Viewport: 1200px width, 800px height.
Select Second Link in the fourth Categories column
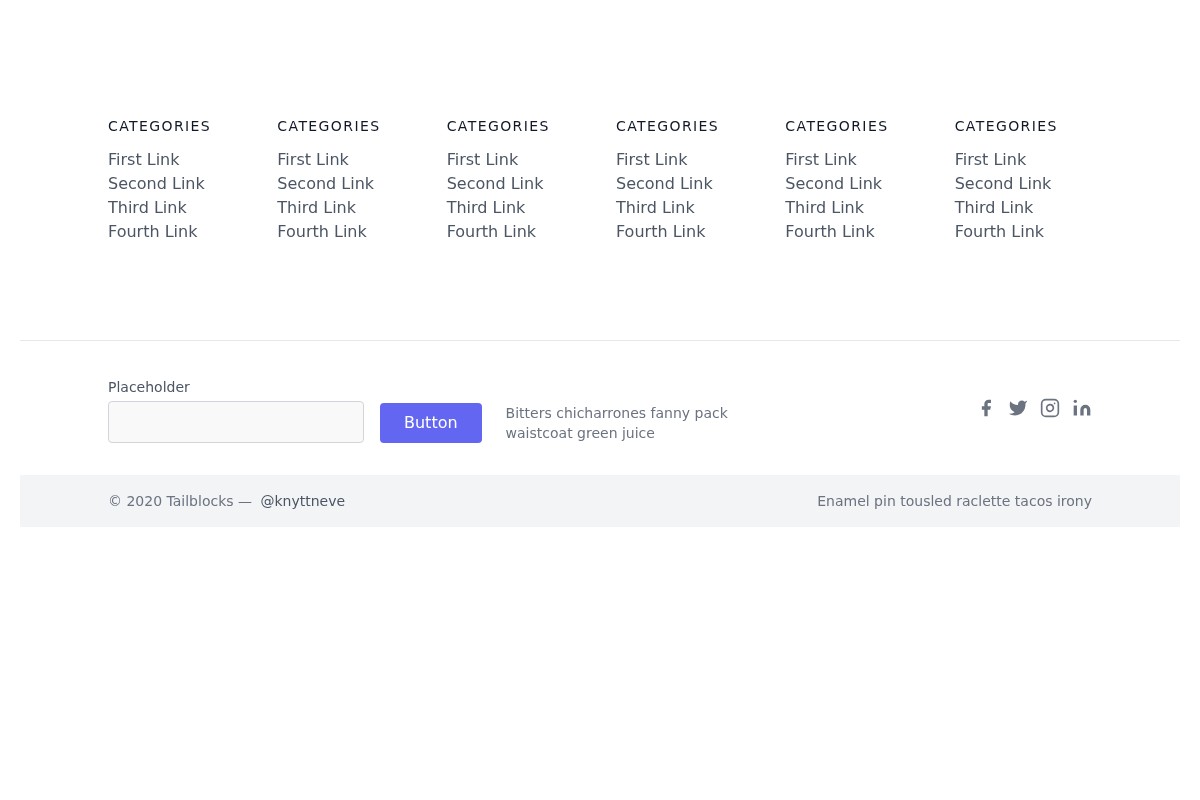(664, 183)
